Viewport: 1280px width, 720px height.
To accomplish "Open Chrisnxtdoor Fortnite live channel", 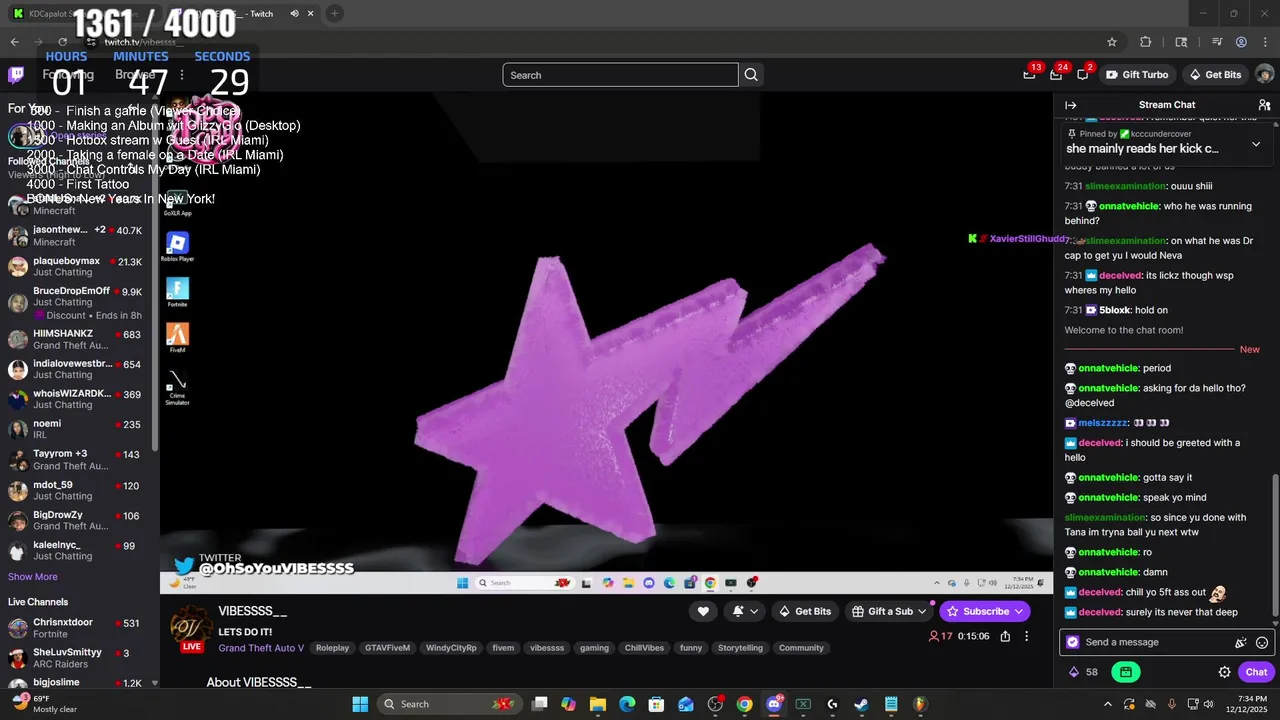I will point(75,628).
